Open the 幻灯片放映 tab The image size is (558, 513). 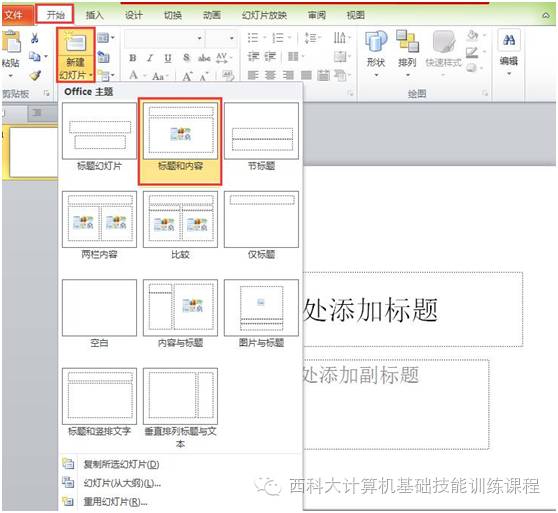(264, 15)
